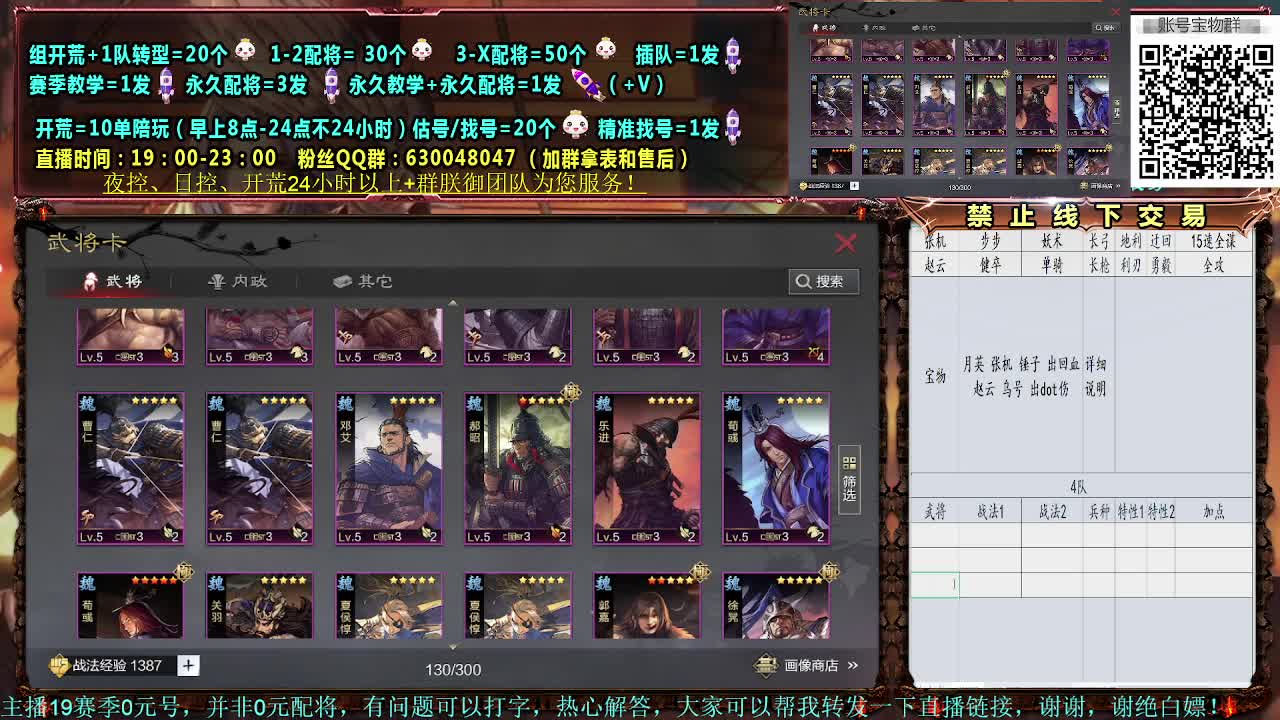Click the 账号宝物群 QR code
The width and height of the screenshot is (1280, 720).
click(x=1204, y=112)
